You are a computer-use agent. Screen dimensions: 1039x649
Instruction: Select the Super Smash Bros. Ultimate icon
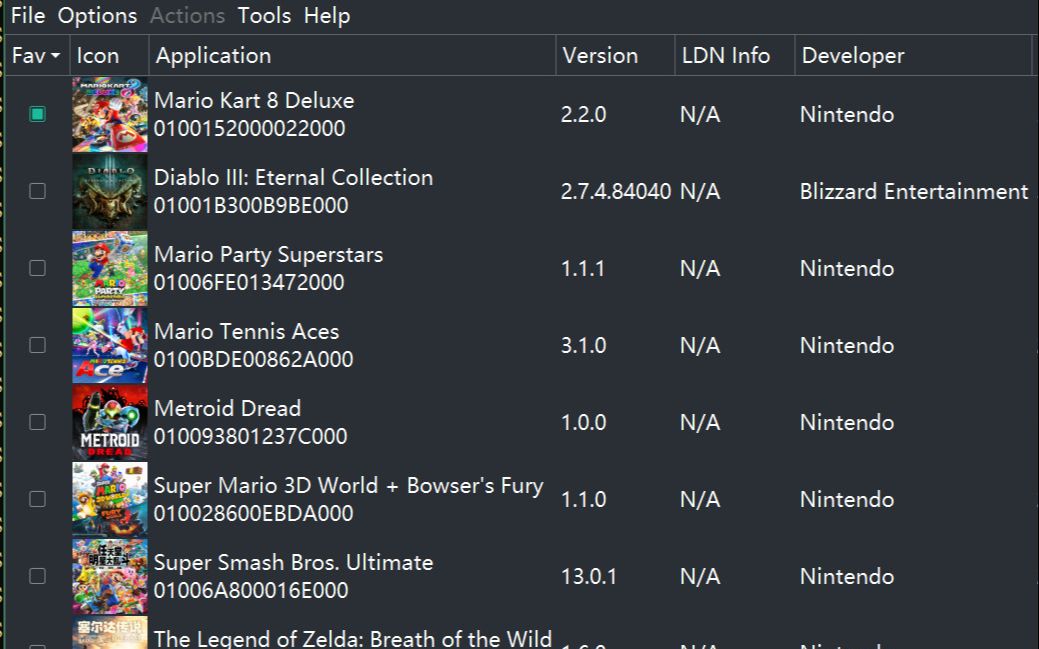(x=110, y=576)
